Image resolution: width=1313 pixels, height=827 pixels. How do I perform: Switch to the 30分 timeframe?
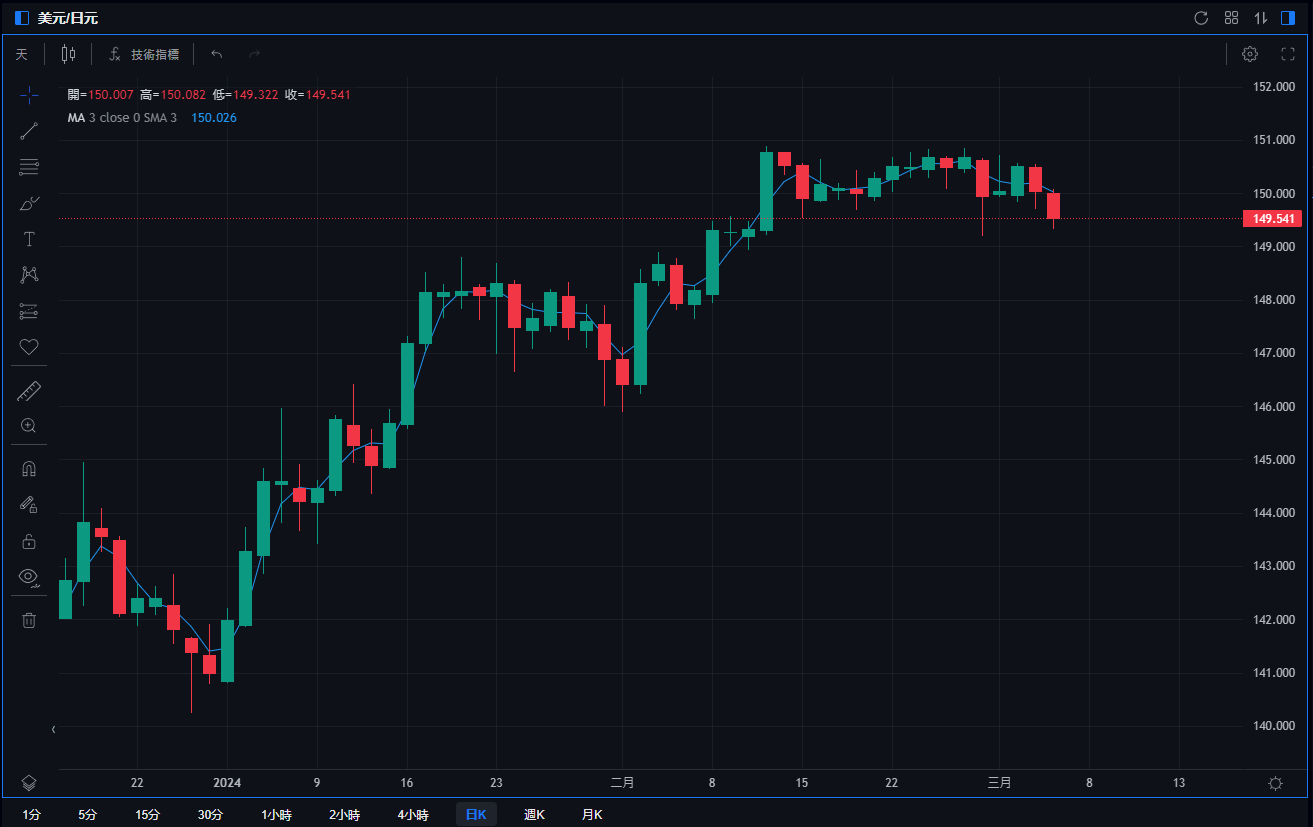pyautogui.click(x=210, y=815)
